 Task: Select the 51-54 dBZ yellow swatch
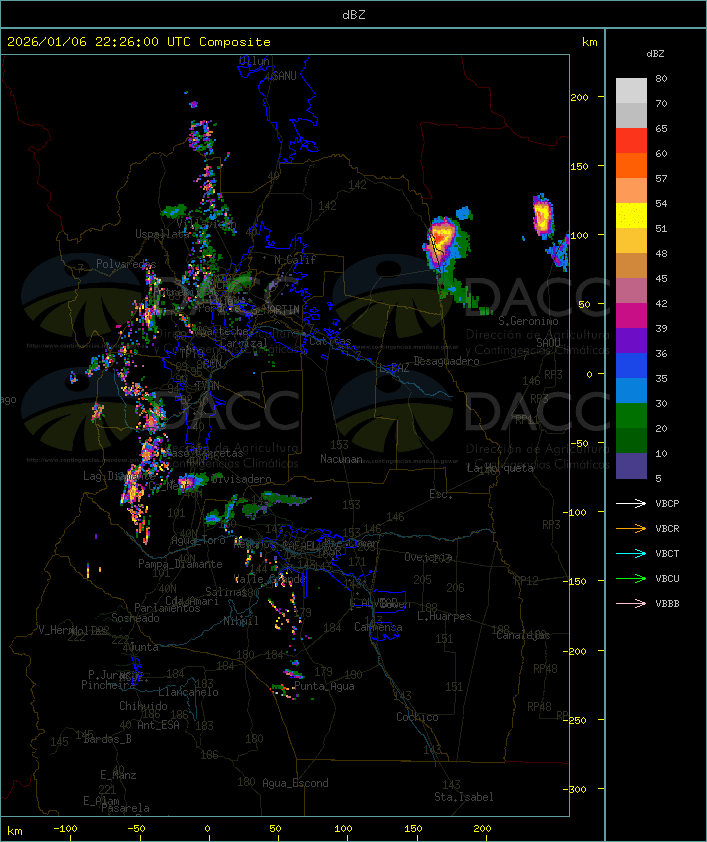tap(631, 216)
